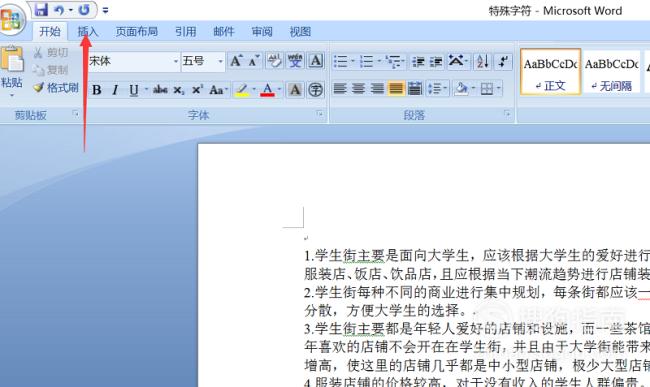650x387 pixels.
Task: Expand the font size dropdown arrow
Action: pos(221,61)
